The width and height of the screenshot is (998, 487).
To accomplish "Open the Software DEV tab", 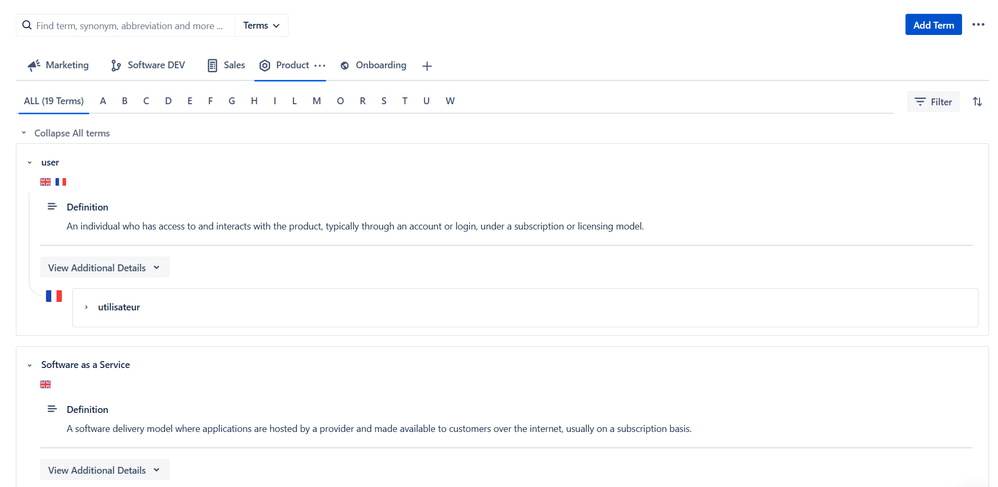I will pyautogui.click(x=147, y=65).
